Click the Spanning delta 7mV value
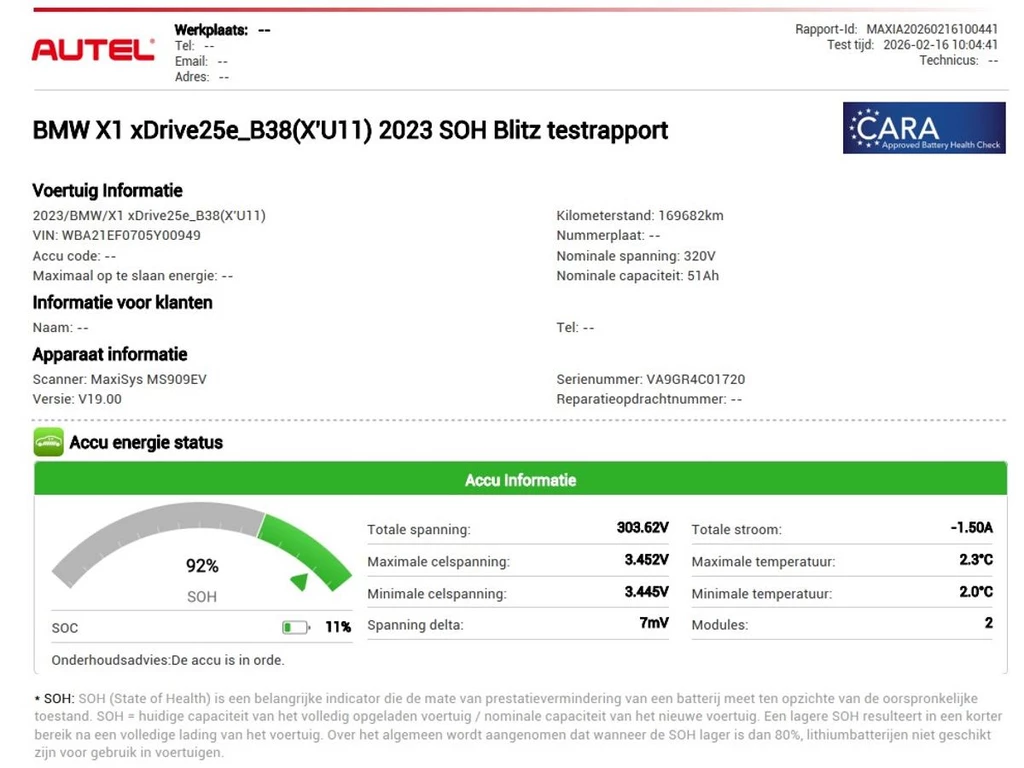Image resolution: width=1024 pixels, height=768 pixels. coord(654,624)
